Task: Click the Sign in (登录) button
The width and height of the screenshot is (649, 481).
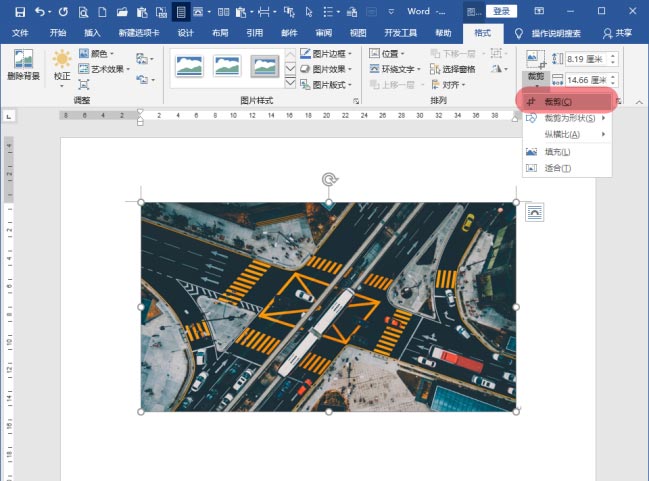Action: coord(502,11)
